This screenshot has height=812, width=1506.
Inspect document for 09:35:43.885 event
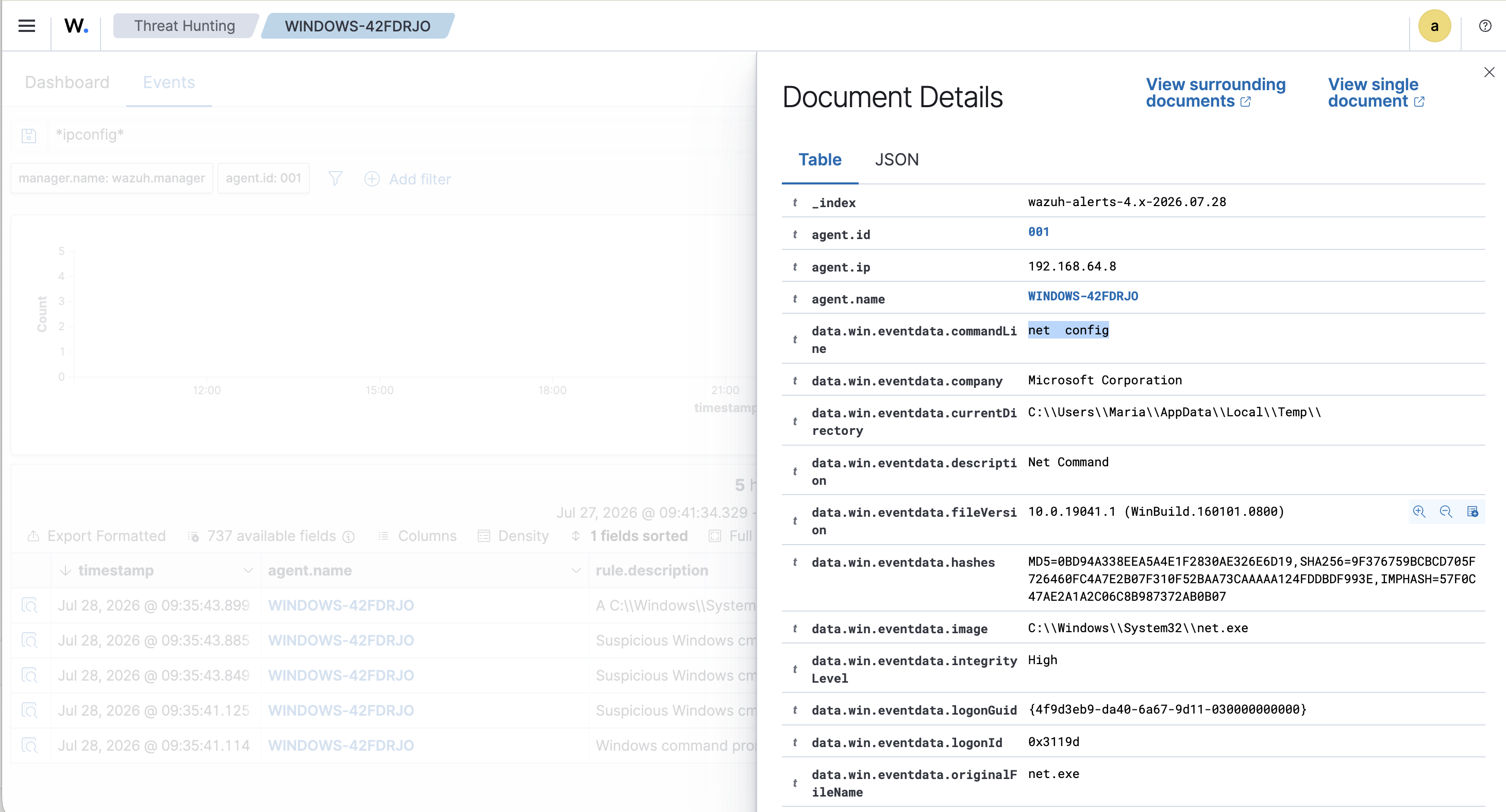(x=29, y=640)
